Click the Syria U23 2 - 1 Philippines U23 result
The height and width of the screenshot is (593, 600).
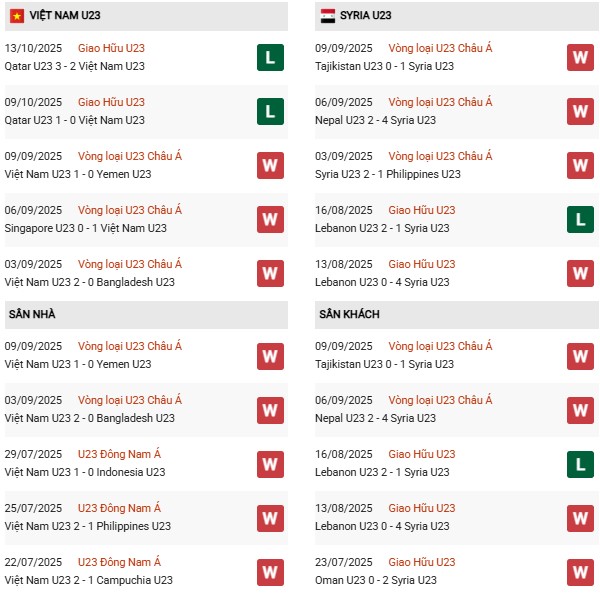tap(388, 174)
